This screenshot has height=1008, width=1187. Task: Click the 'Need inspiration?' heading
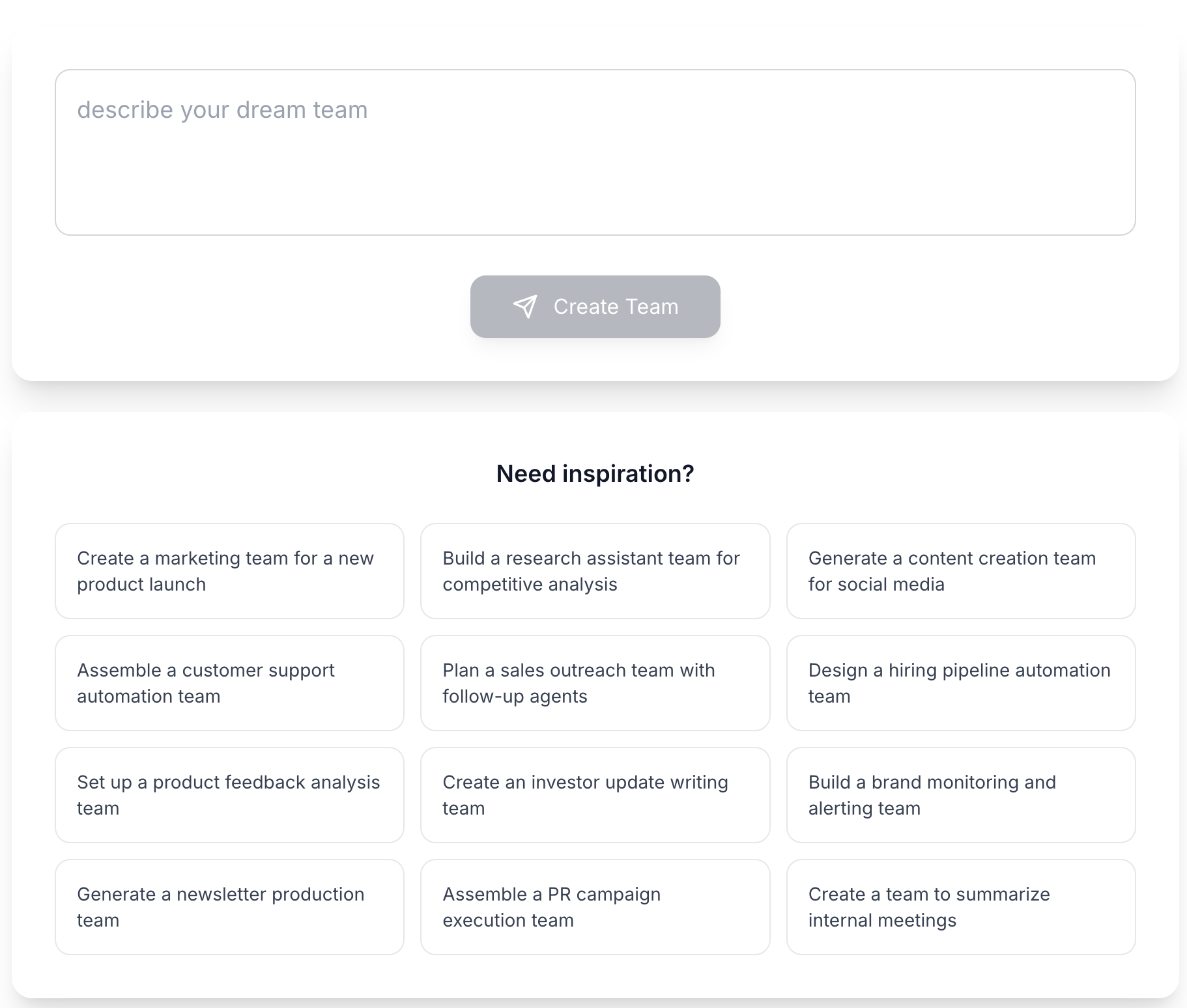coord(595,473)
